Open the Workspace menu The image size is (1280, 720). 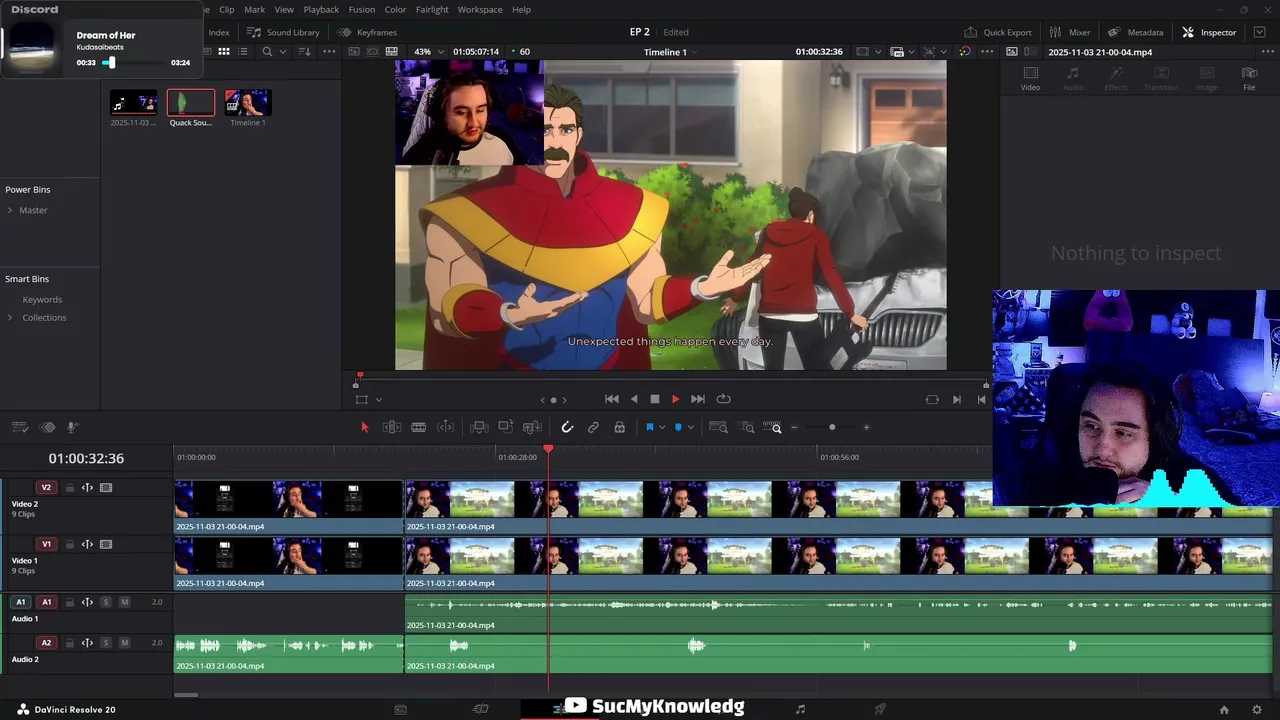pyautogui.click(x=480, y=9)
